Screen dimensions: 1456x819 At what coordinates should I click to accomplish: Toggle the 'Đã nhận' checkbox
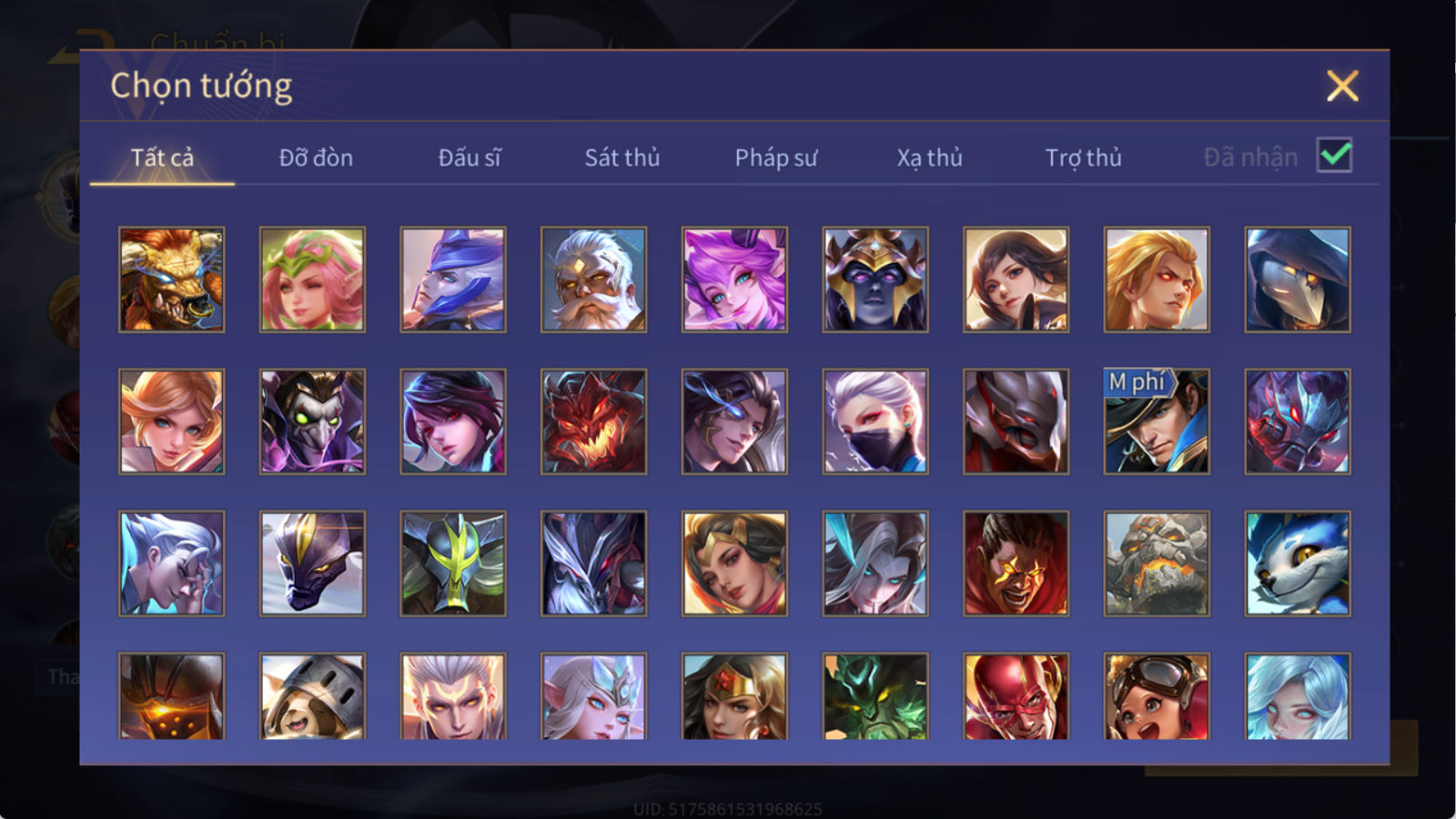pos(1334,156)
